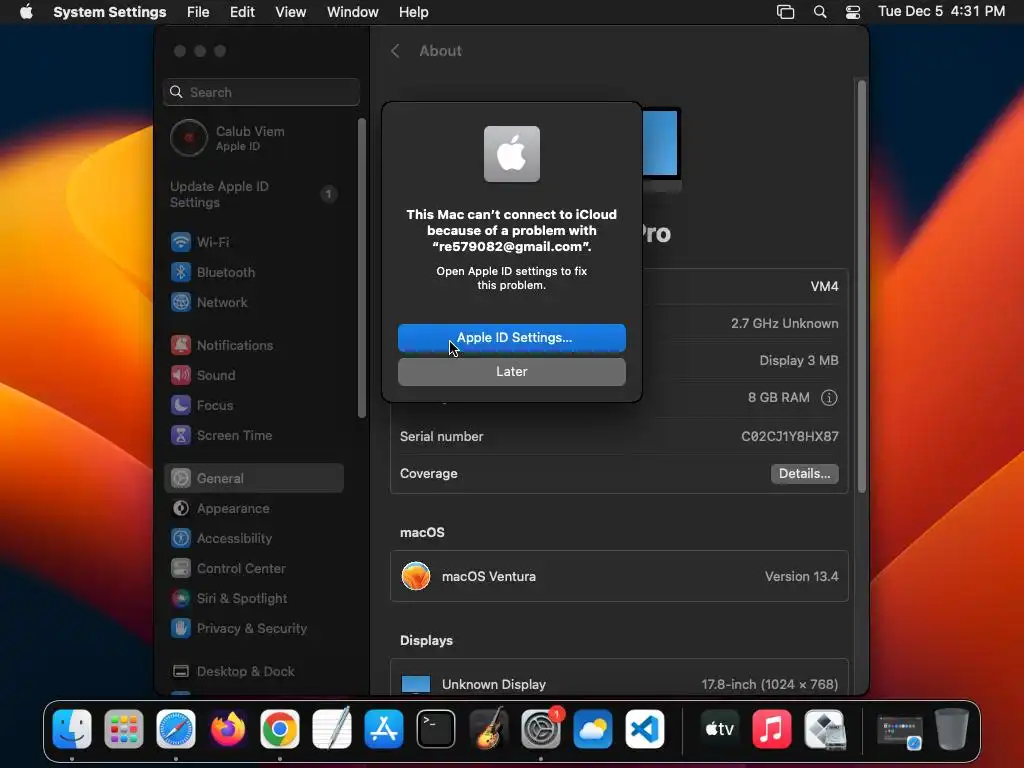1024x768 pixels.
Task: Click the sidebar scrollbar
Action: coord(362,268)
